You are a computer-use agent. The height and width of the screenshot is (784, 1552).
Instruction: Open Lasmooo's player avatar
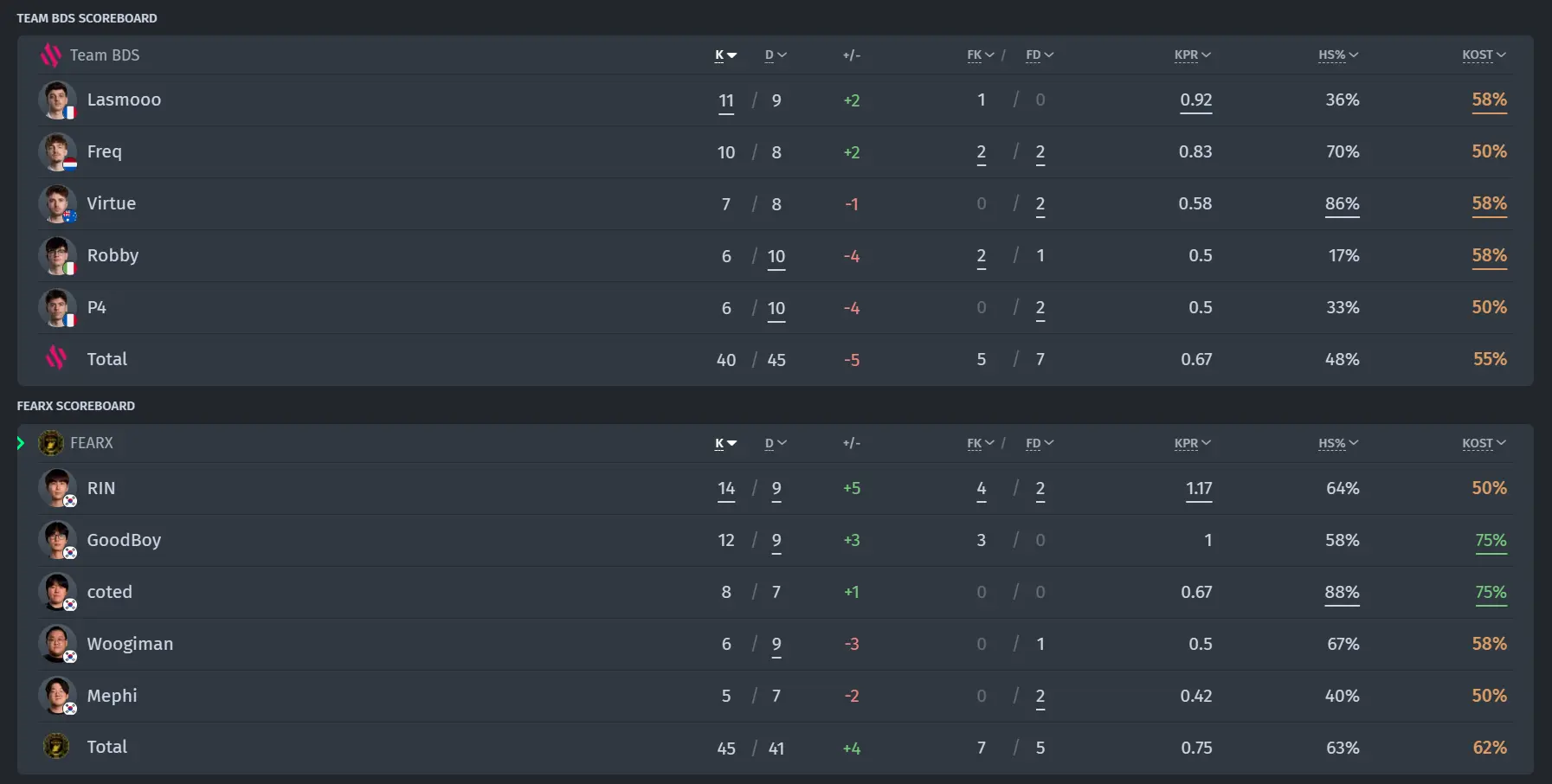(57, 100)
